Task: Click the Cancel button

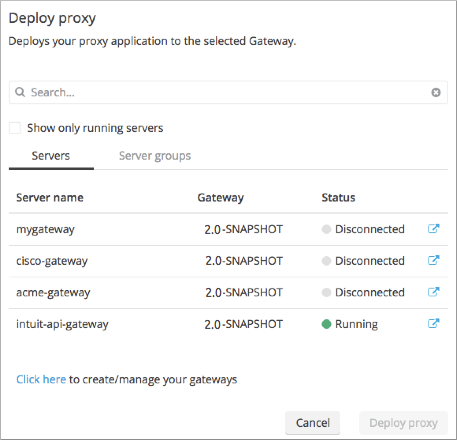Action: (x=313, y=423)
